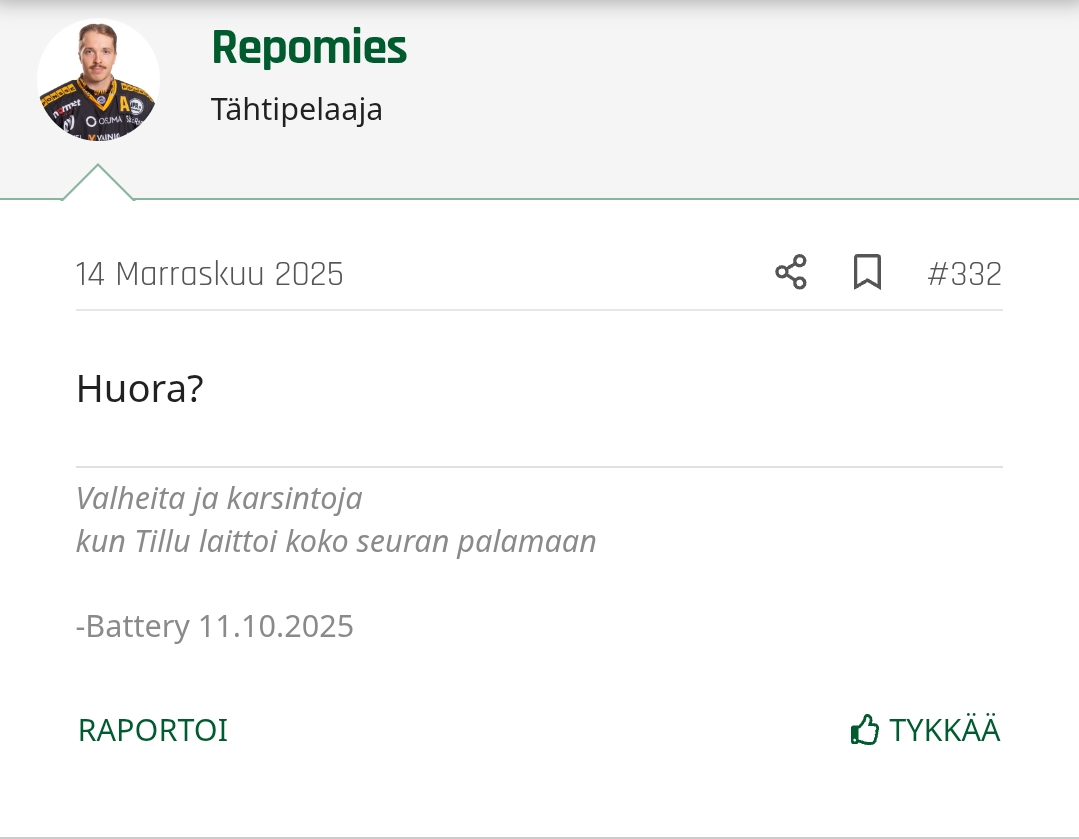Toggle sharing options for this message

pyautogui.click(x=790, y=272)
